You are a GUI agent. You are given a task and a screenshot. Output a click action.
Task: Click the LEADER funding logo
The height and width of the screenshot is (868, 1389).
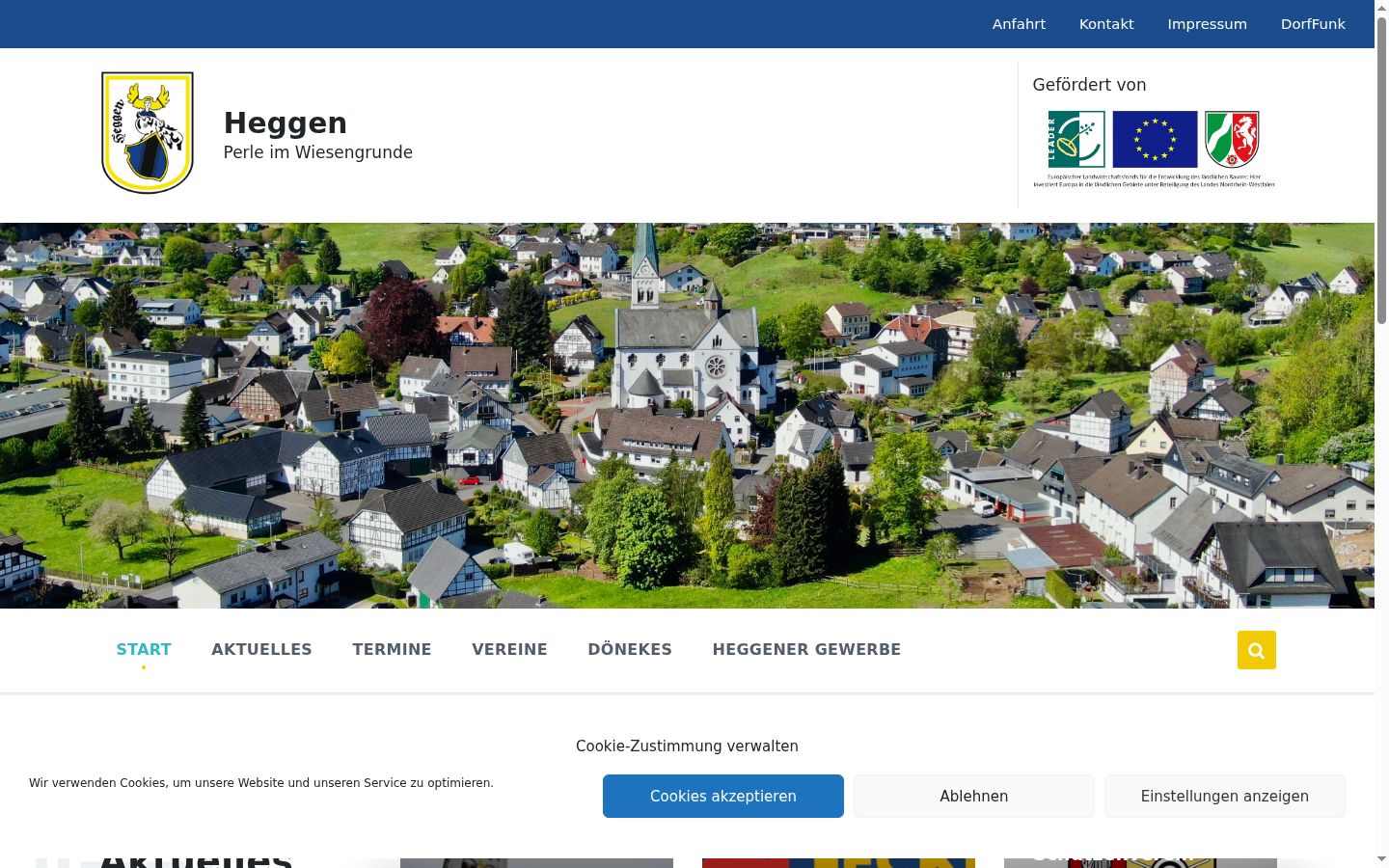[1076, 139]
